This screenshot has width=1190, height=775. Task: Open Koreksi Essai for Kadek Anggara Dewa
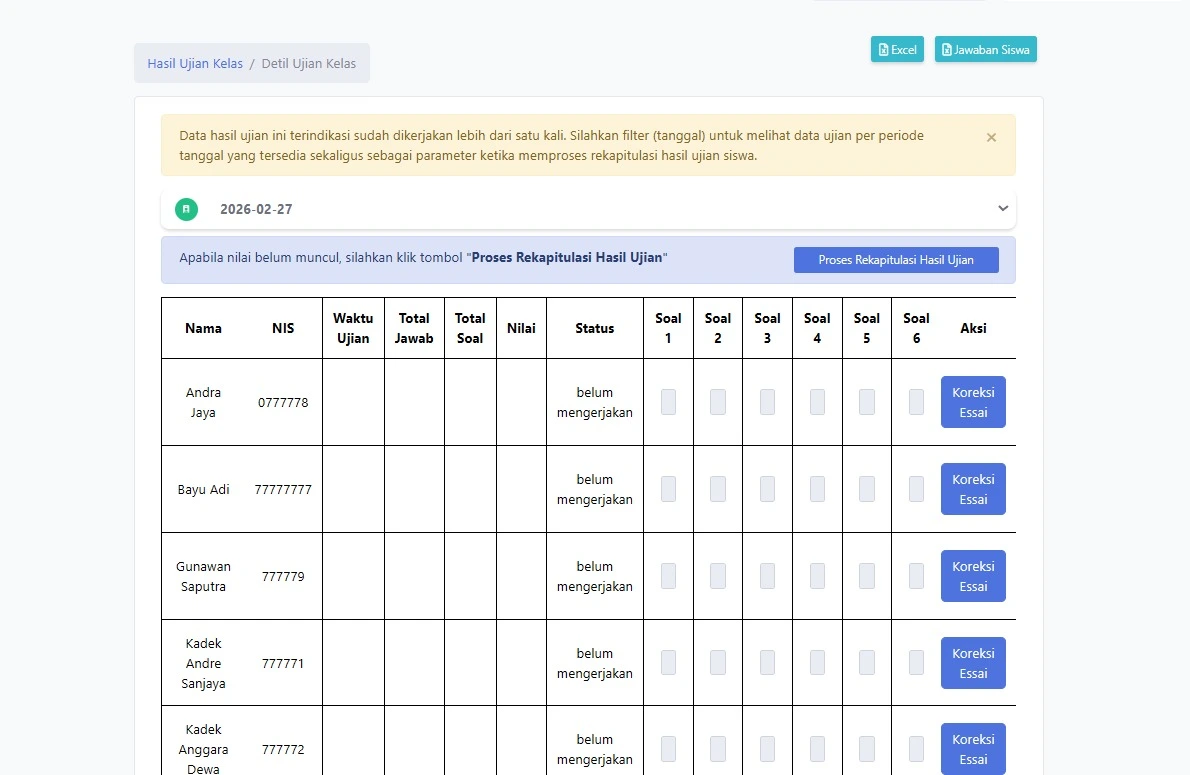coord(972,749)
